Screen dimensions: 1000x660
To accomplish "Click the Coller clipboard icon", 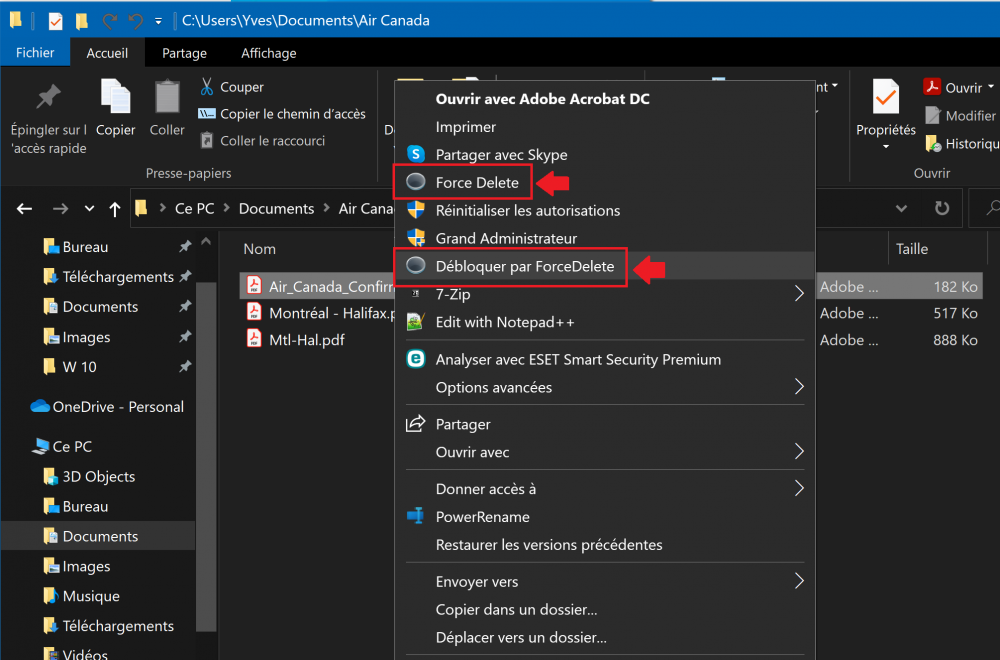I will point(167,98).
